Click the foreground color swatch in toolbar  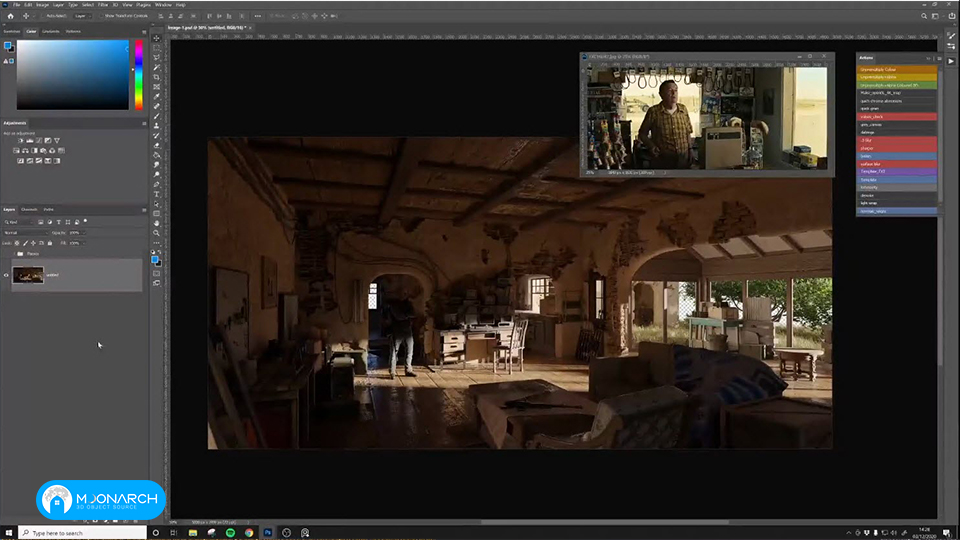click(155, 260)
